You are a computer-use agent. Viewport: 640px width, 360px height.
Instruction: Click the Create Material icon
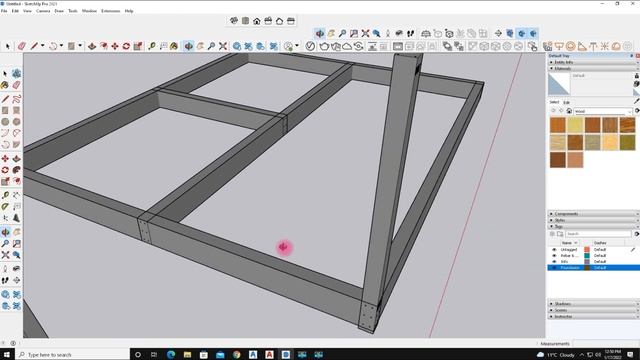637,84
